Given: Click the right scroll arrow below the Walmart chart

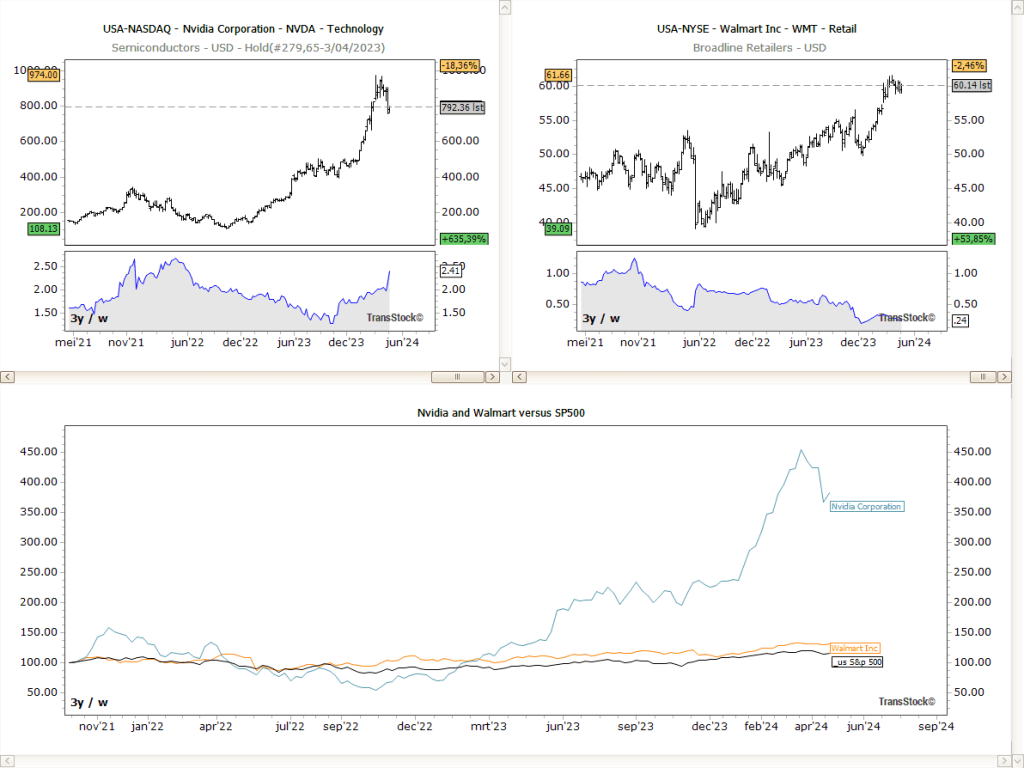Looking at the screenshot, I should coord(1004,378).
